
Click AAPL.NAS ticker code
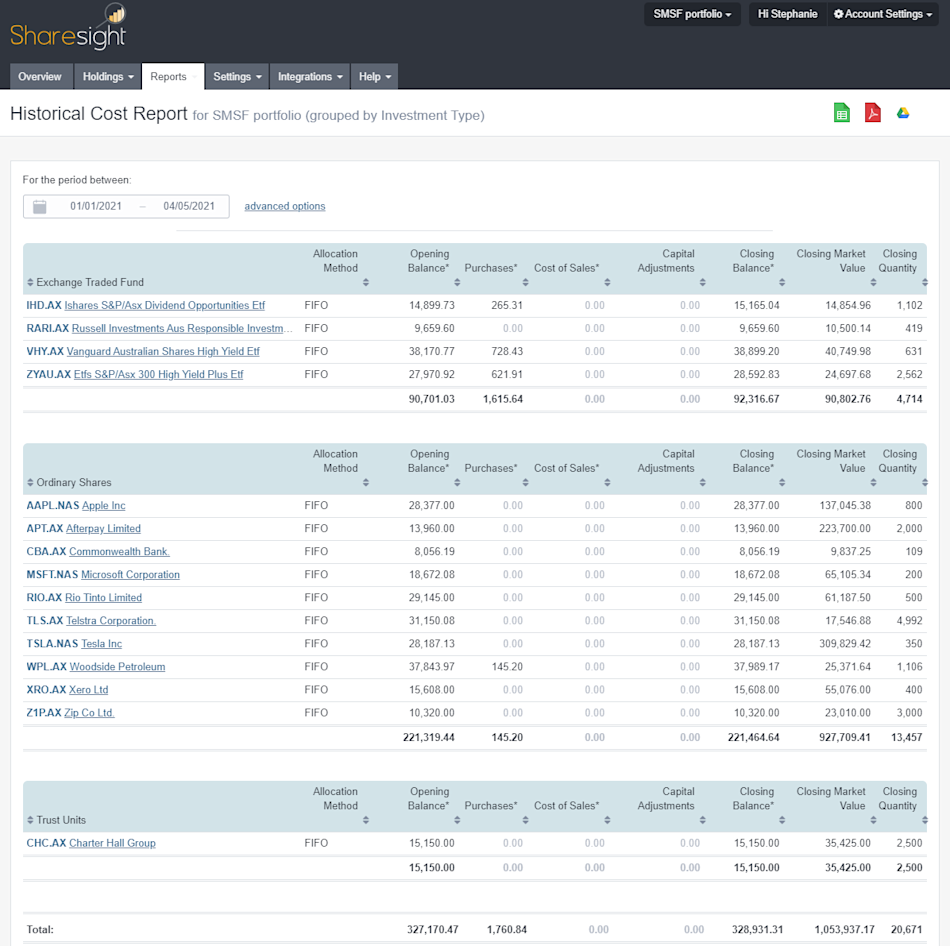[x=52, y=505]
